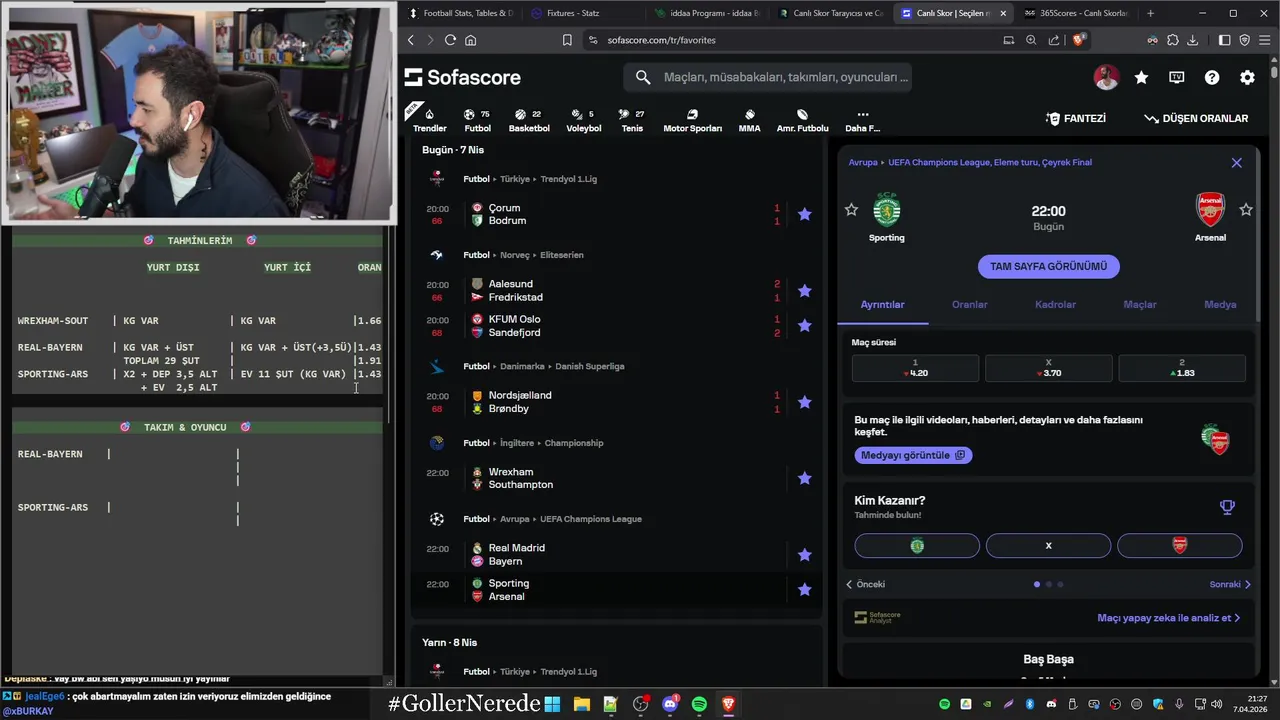Viewport: 1280px width, 720px height.
Task: Select the away win odds 1.83
Action: pos(1181,368)
